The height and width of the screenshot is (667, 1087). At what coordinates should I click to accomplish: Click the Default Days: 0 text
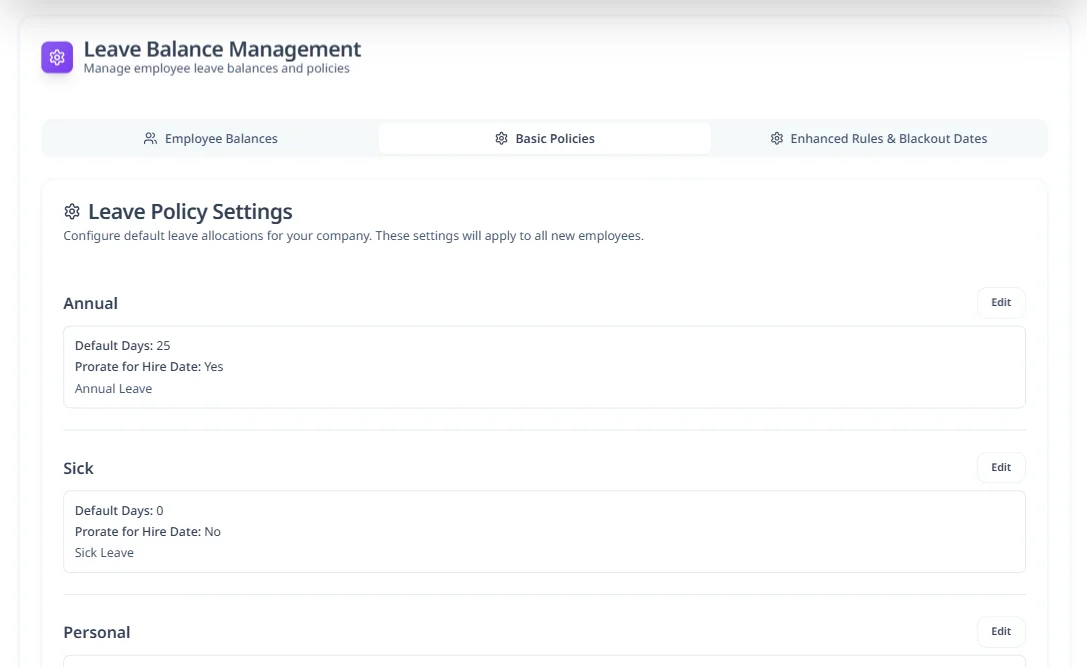[119, 511]
